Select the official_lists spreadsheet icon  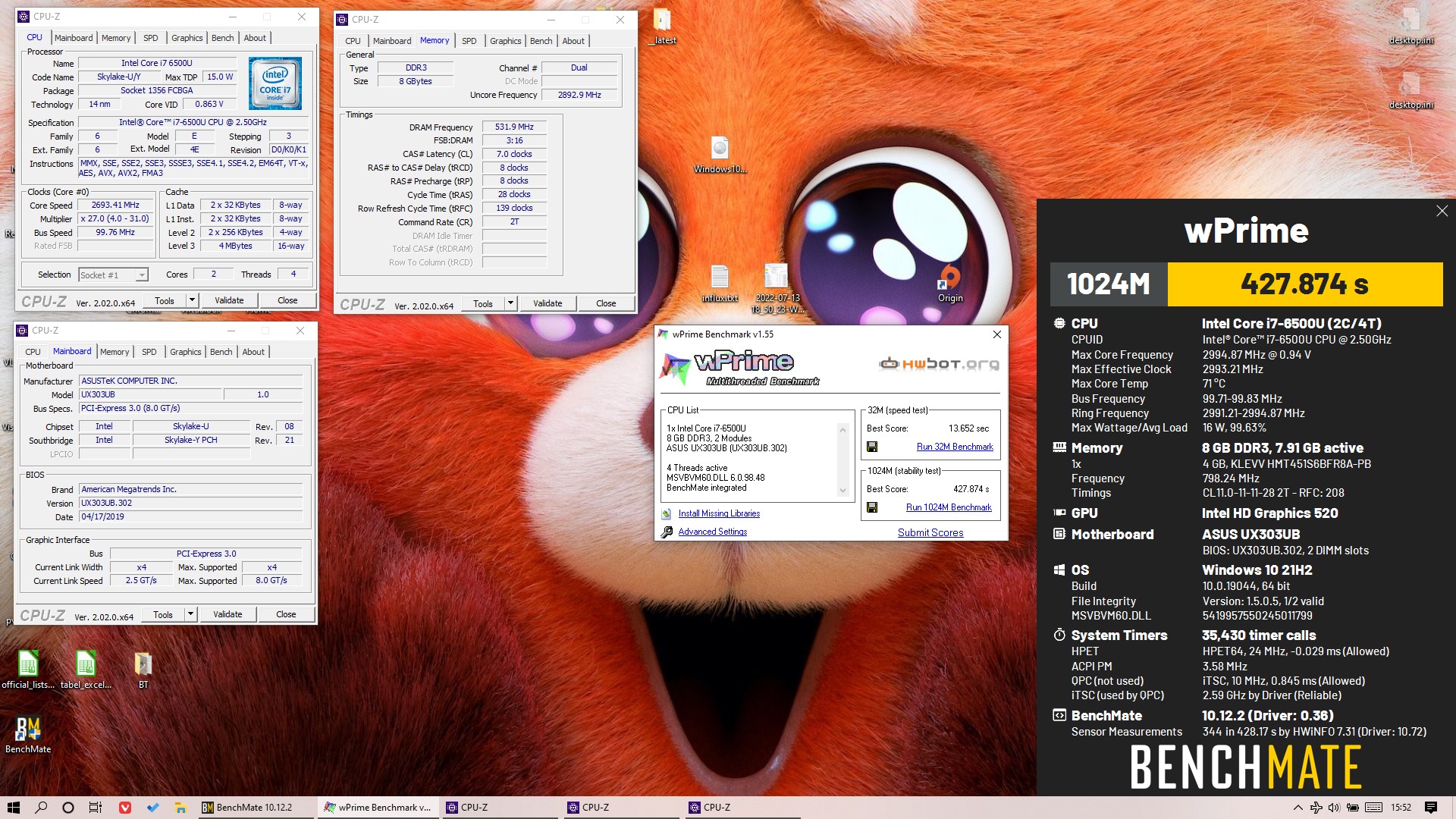click(x=28, y=670)
